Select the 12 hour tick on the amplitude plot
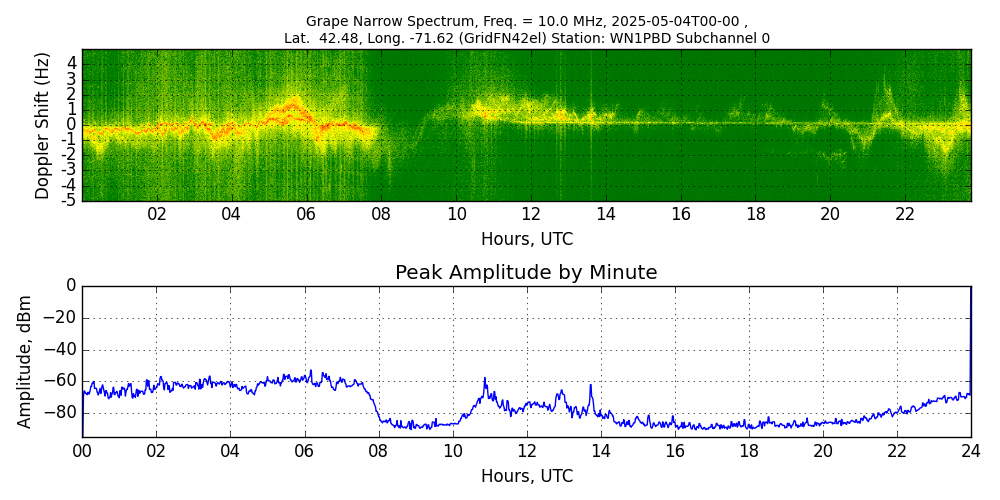The width and height of the screenshot is (1000, 500). point(527,450)
